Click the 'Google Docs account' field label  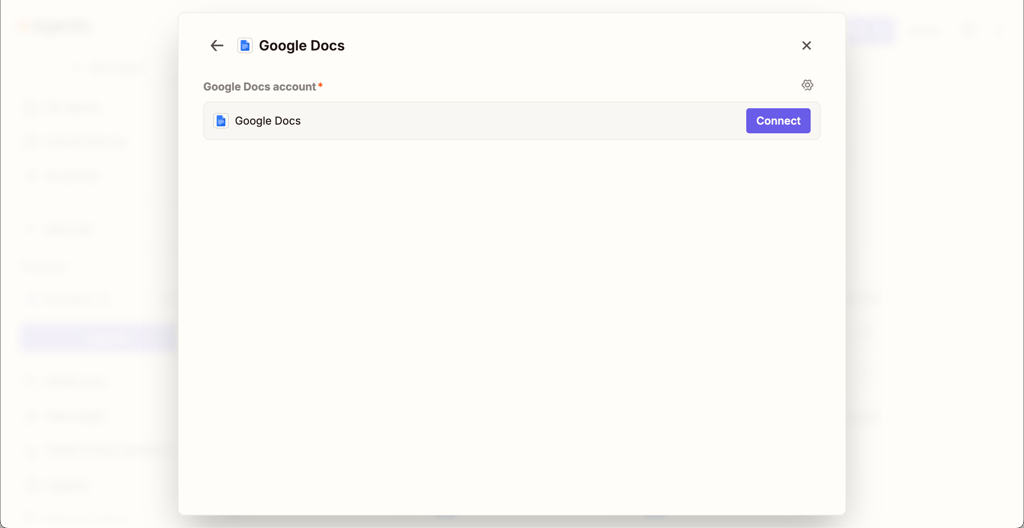click(x=259, y=87)
